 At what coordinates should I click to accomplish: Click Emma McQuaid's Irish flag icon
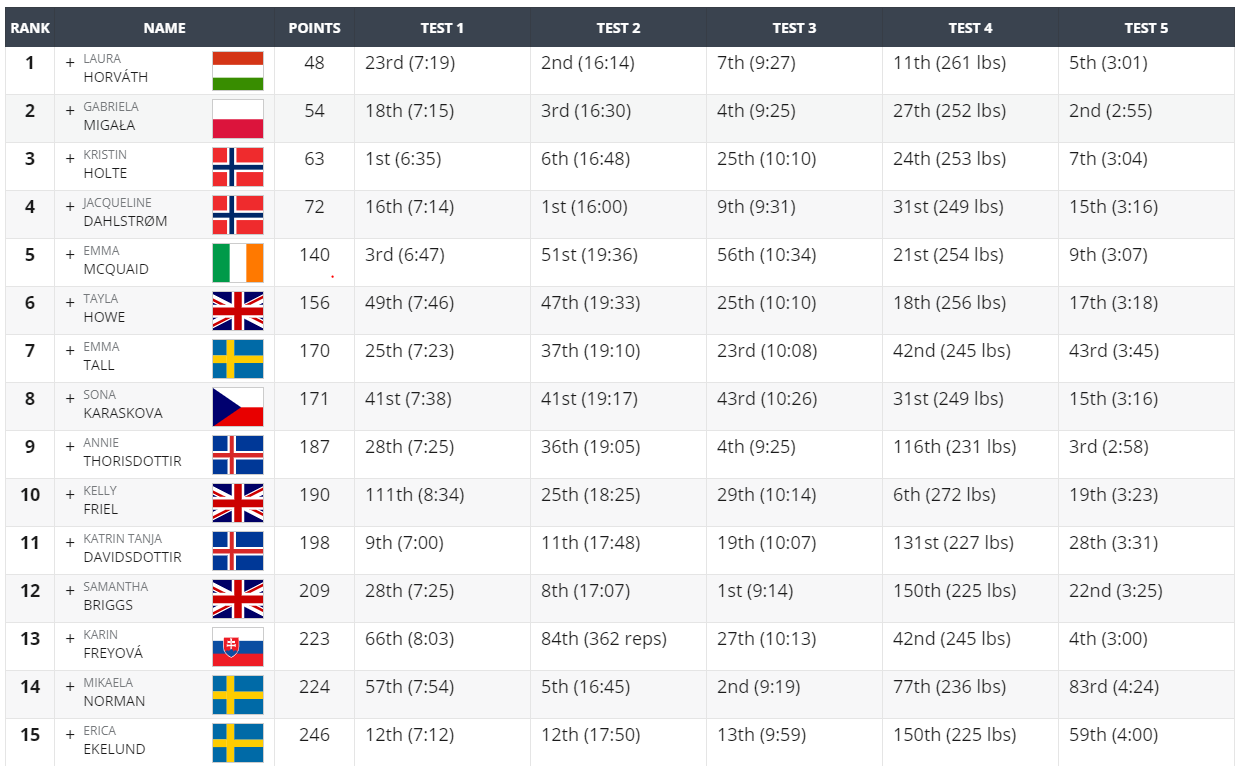[238, 263]
